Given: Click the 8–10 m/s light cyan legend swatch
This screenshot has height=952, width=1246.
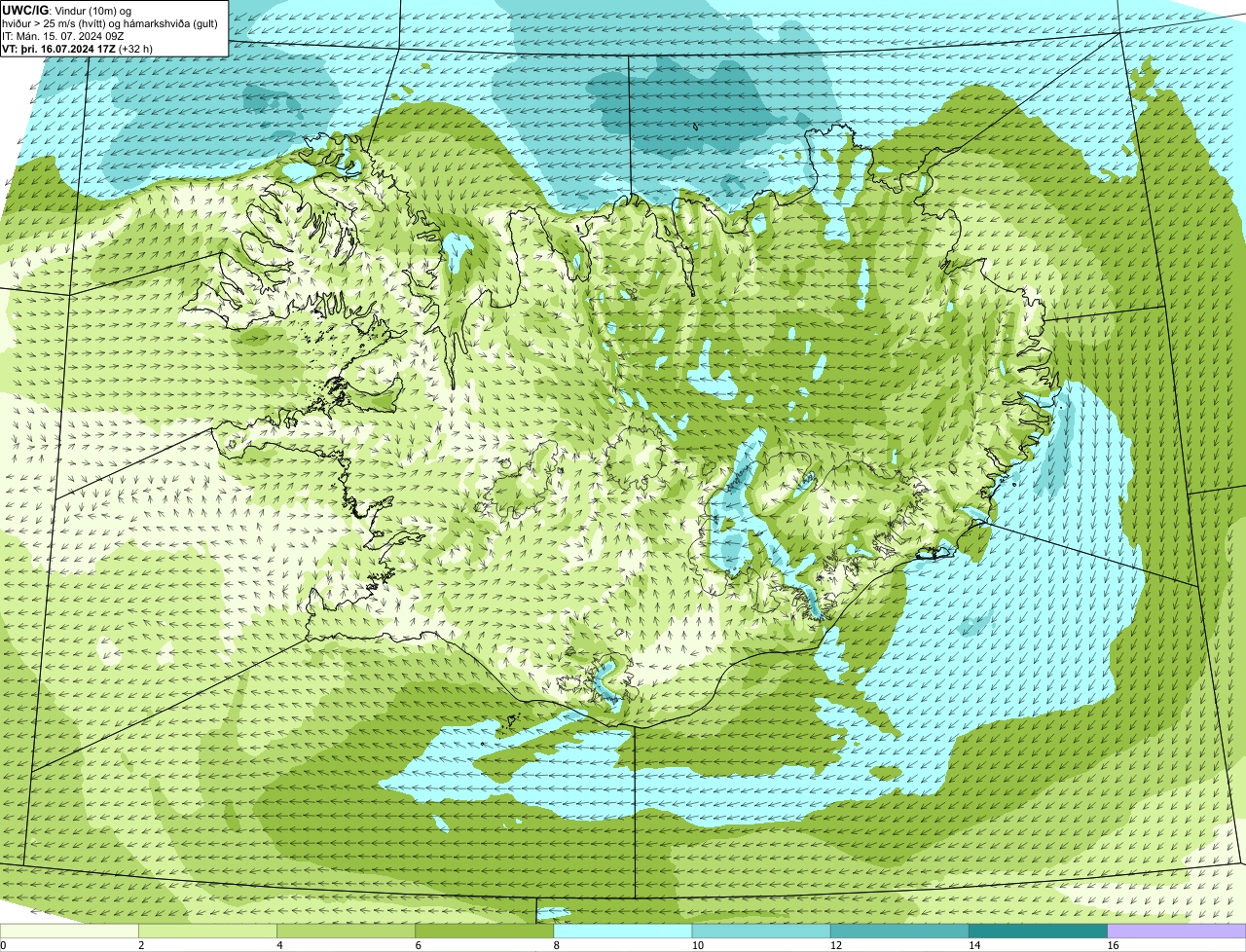Looking at the screenshot, I should [623, 931].
